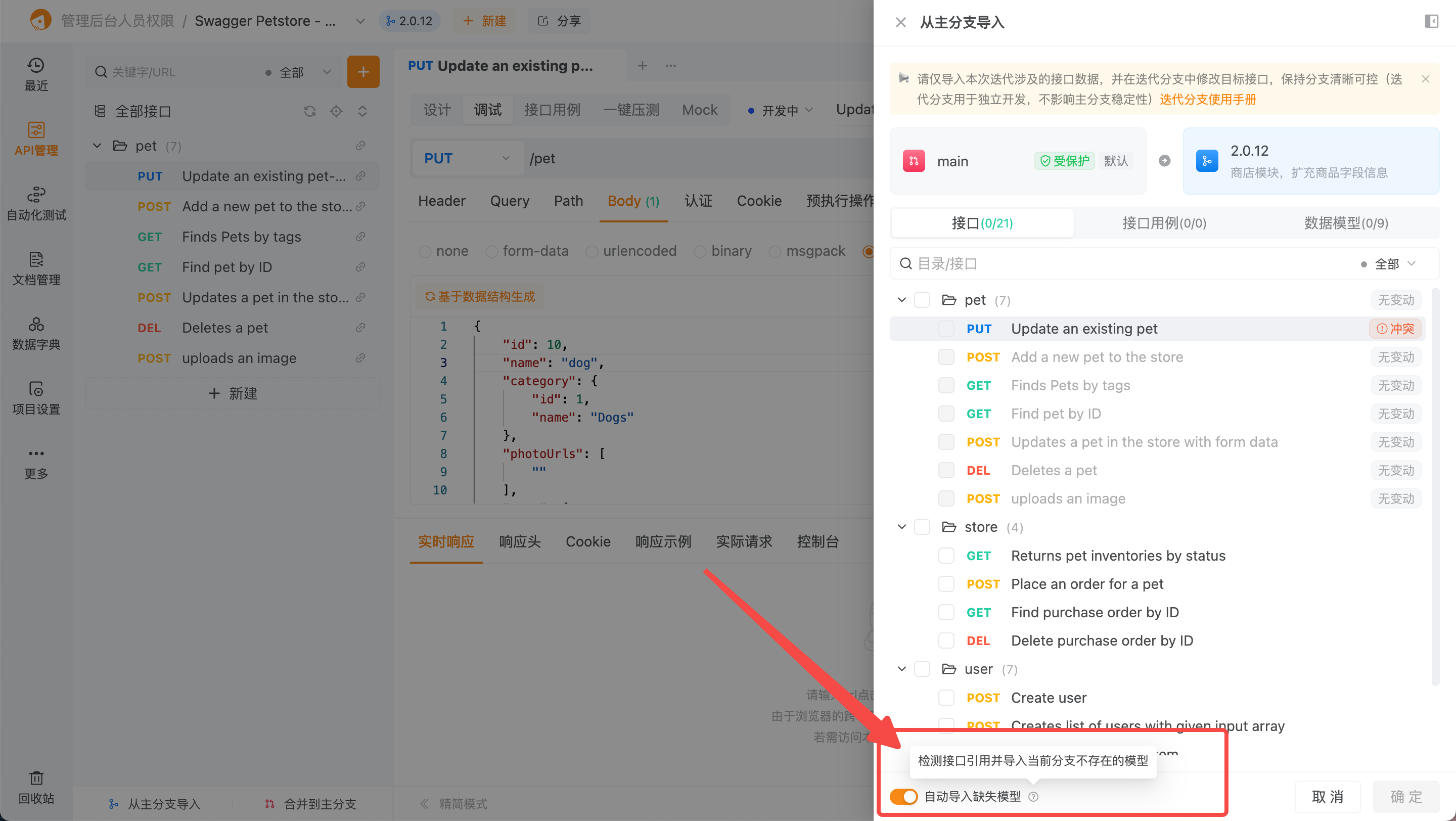Close the 从主分支导入 panel
Screen dimensions: 1456x821
tap(901, 22)
